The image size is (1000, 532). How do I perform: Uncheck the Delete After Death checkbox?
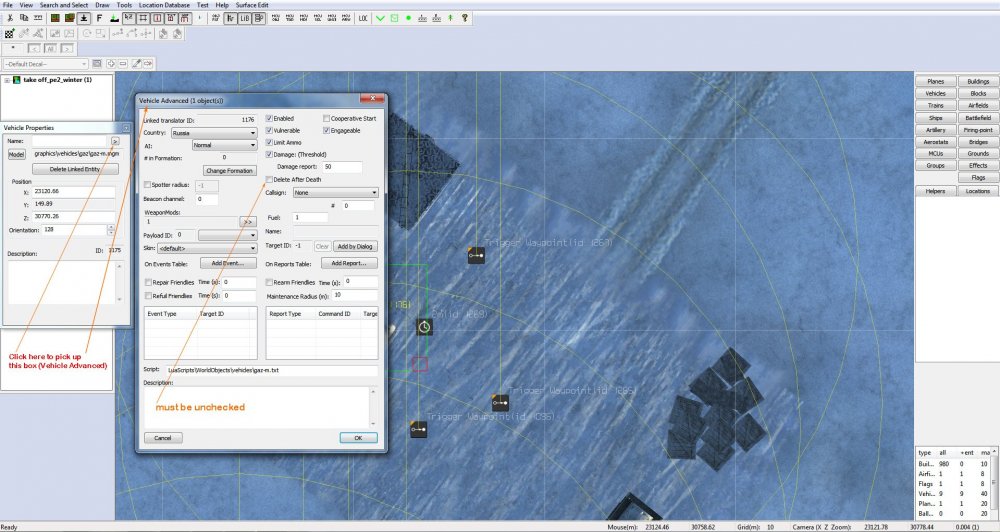pos(269,179)
